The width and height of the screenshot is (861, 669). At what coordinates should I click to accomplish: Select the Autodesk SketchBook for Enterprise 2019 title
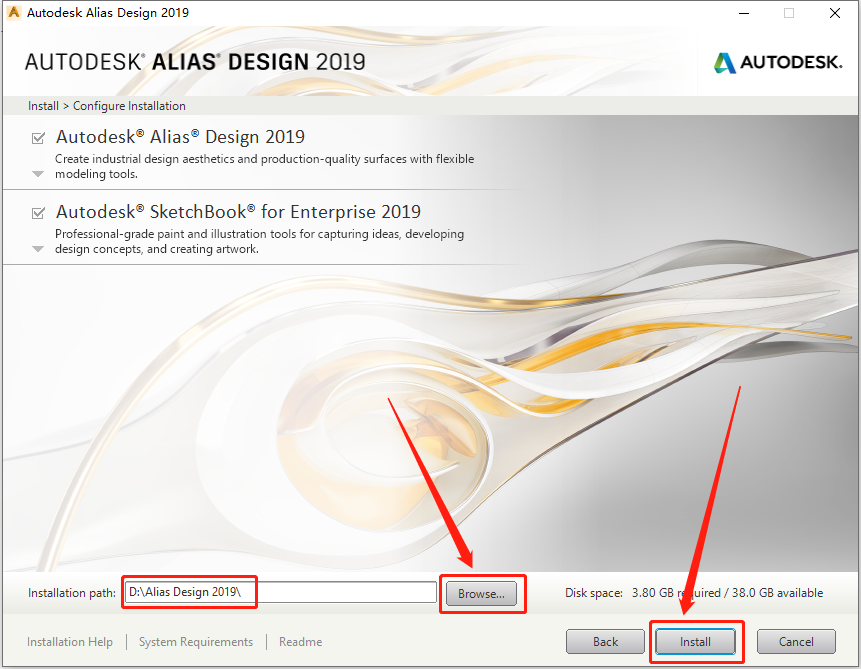[x=238, y=211]
